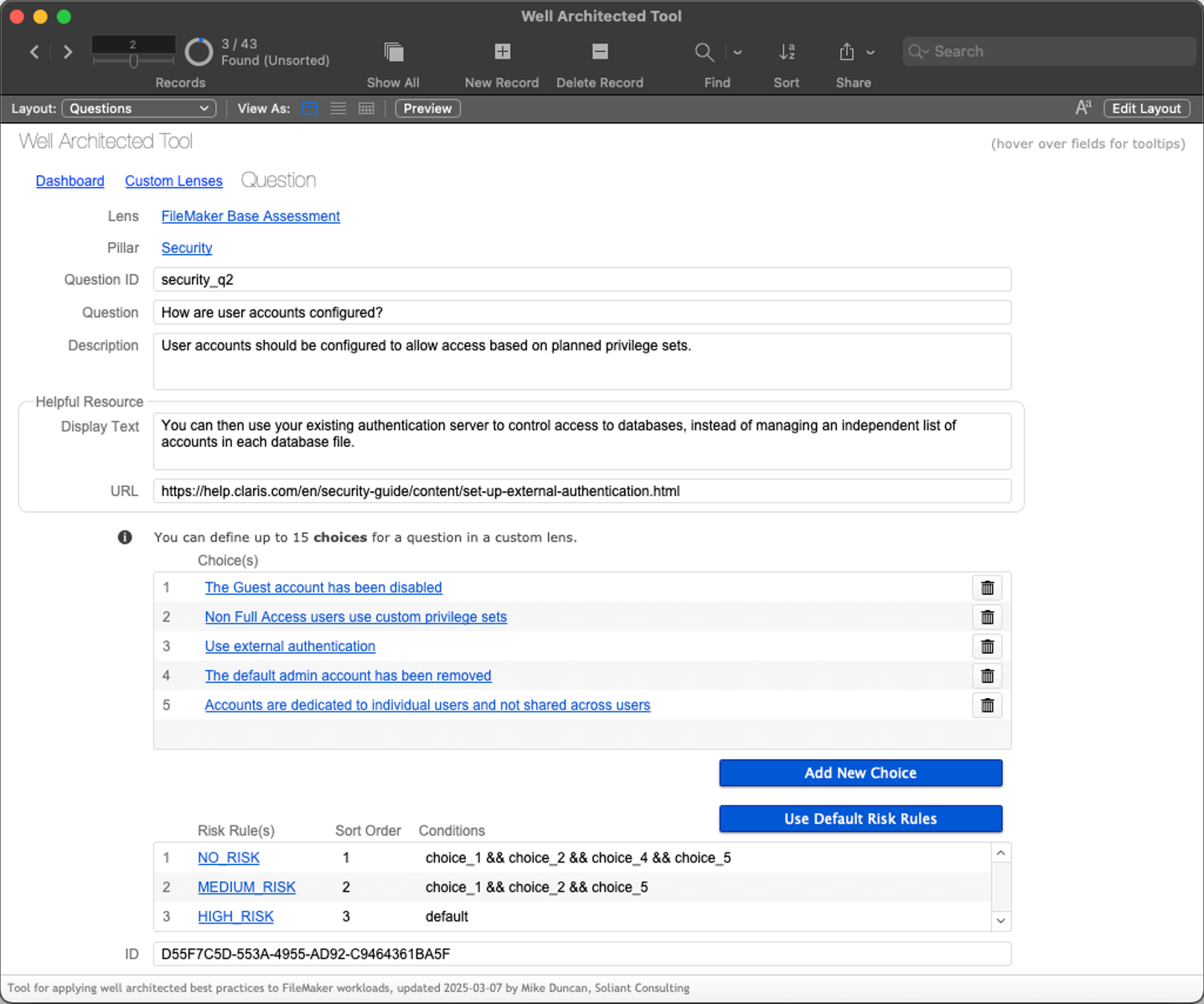Click the ID field with UUID

tap(582, 954)
